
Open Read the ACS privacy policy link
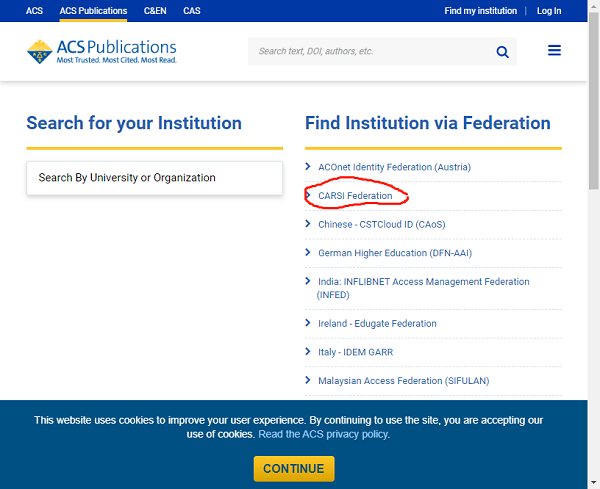pyautogui.click(x=324, y=434)
